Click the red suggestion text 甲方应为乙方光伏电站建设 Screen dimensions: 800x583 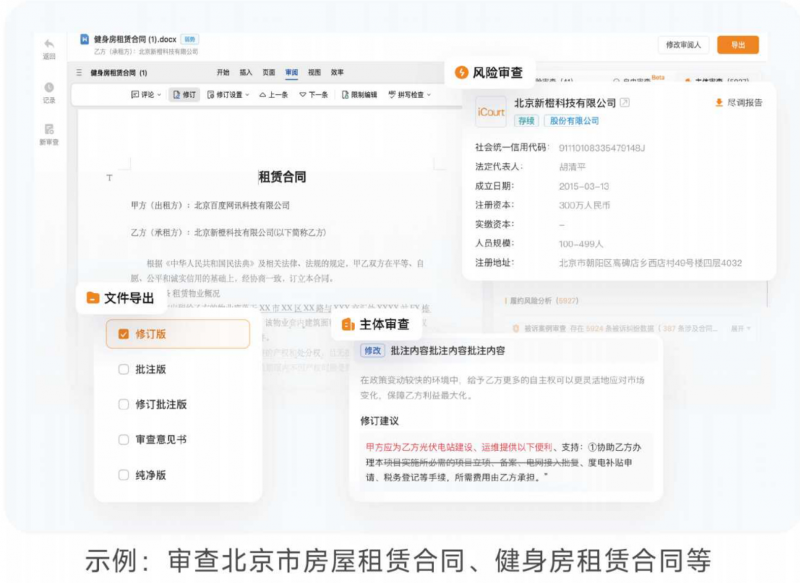[x=419, y=447]
